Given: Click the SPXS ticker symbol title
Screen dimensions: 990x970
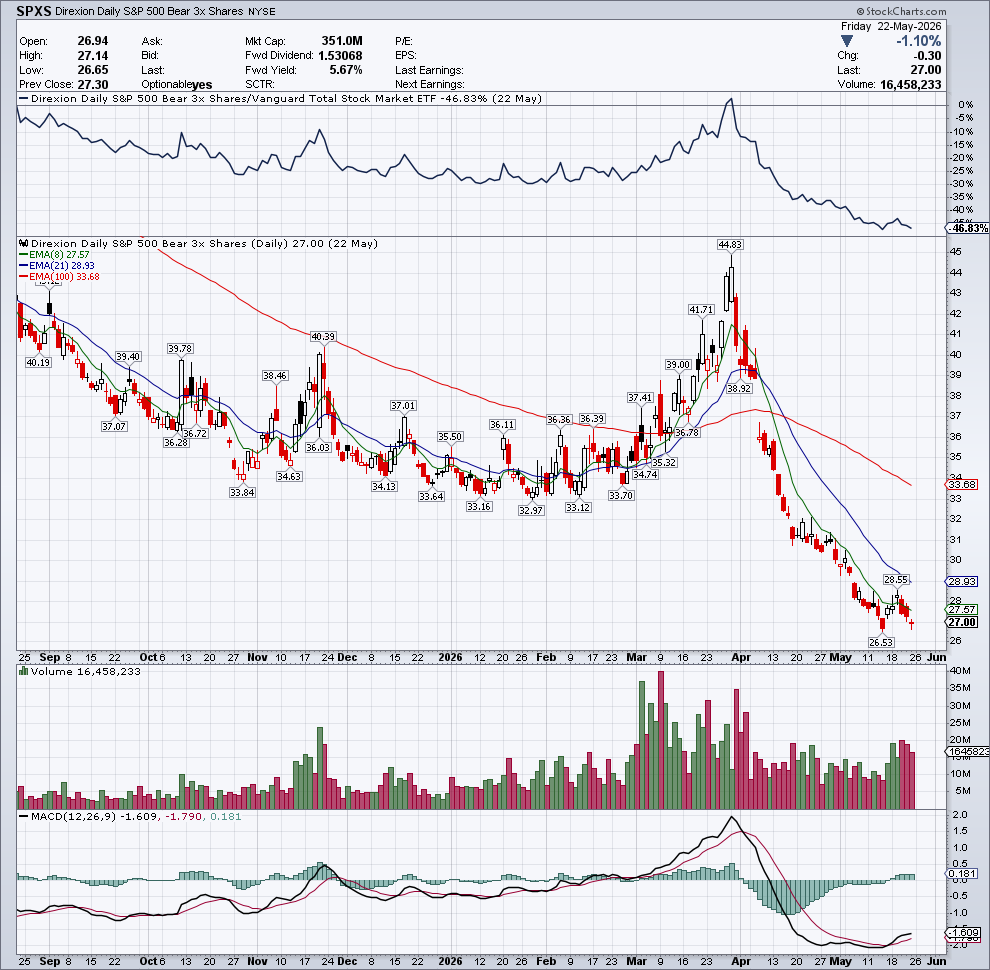Looking at the screenshot, I should click(34, 11).
